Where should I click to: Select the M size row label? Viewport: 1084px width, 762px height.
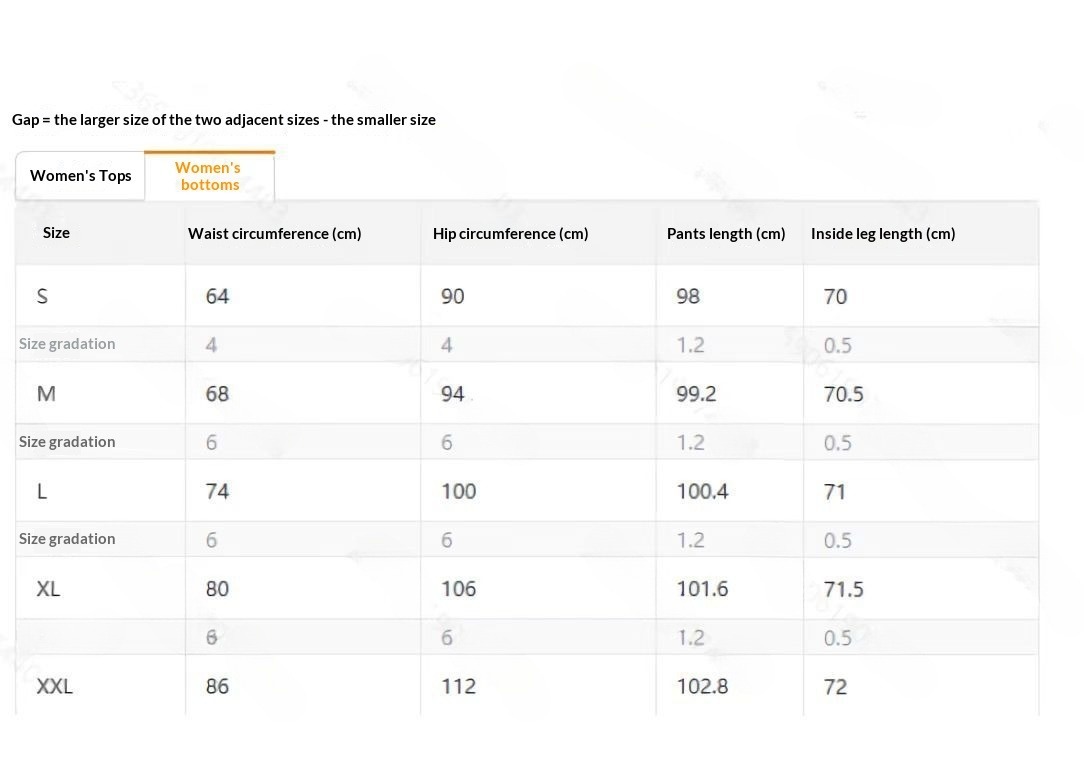46,394
